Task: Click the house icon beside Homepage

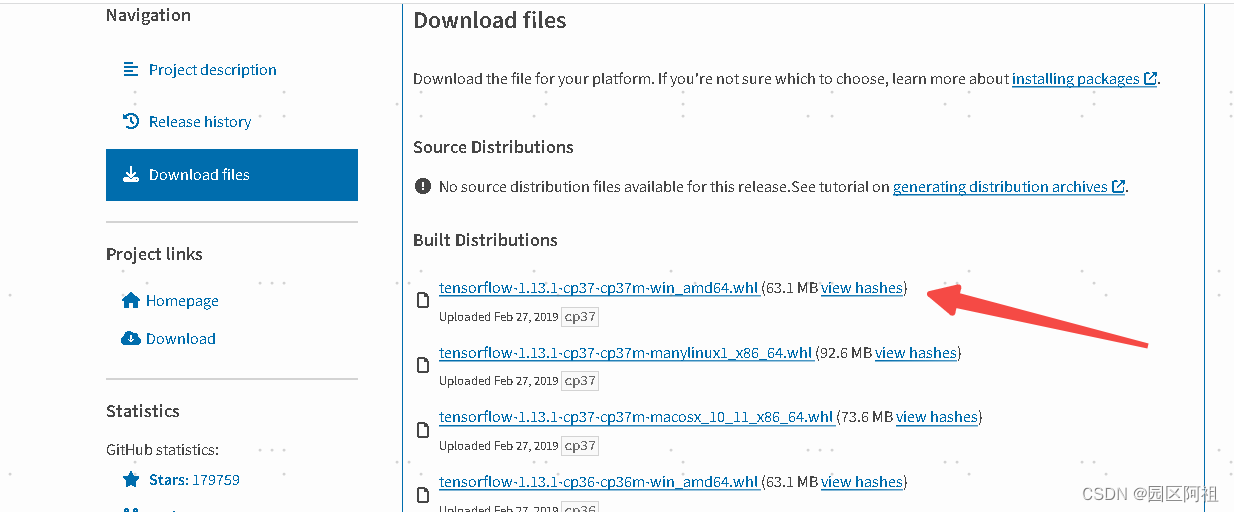Action: (x=131, y=301)
